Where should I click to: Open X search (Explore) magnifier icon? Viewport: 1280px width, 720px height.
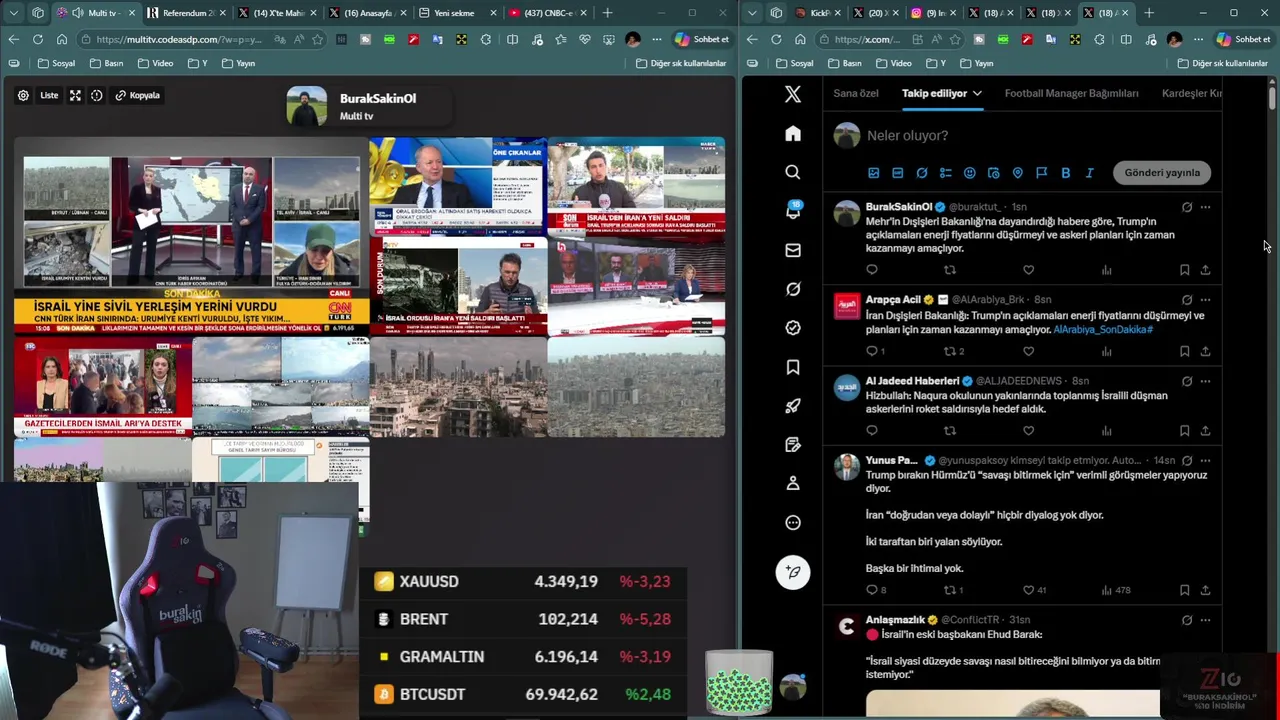point(793,172)
